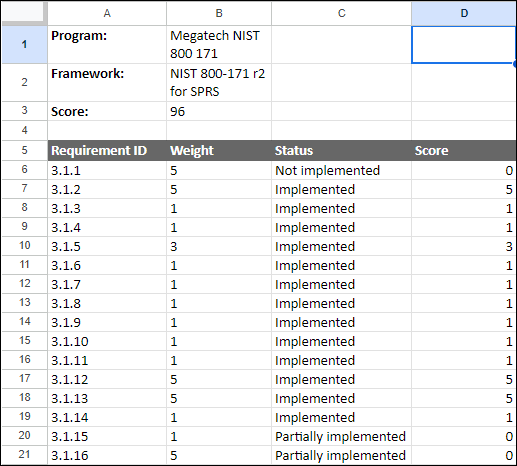
Task: Click requirement ID 3.1.12 cell
Action: pyautogui.click(x=107, y=379)
